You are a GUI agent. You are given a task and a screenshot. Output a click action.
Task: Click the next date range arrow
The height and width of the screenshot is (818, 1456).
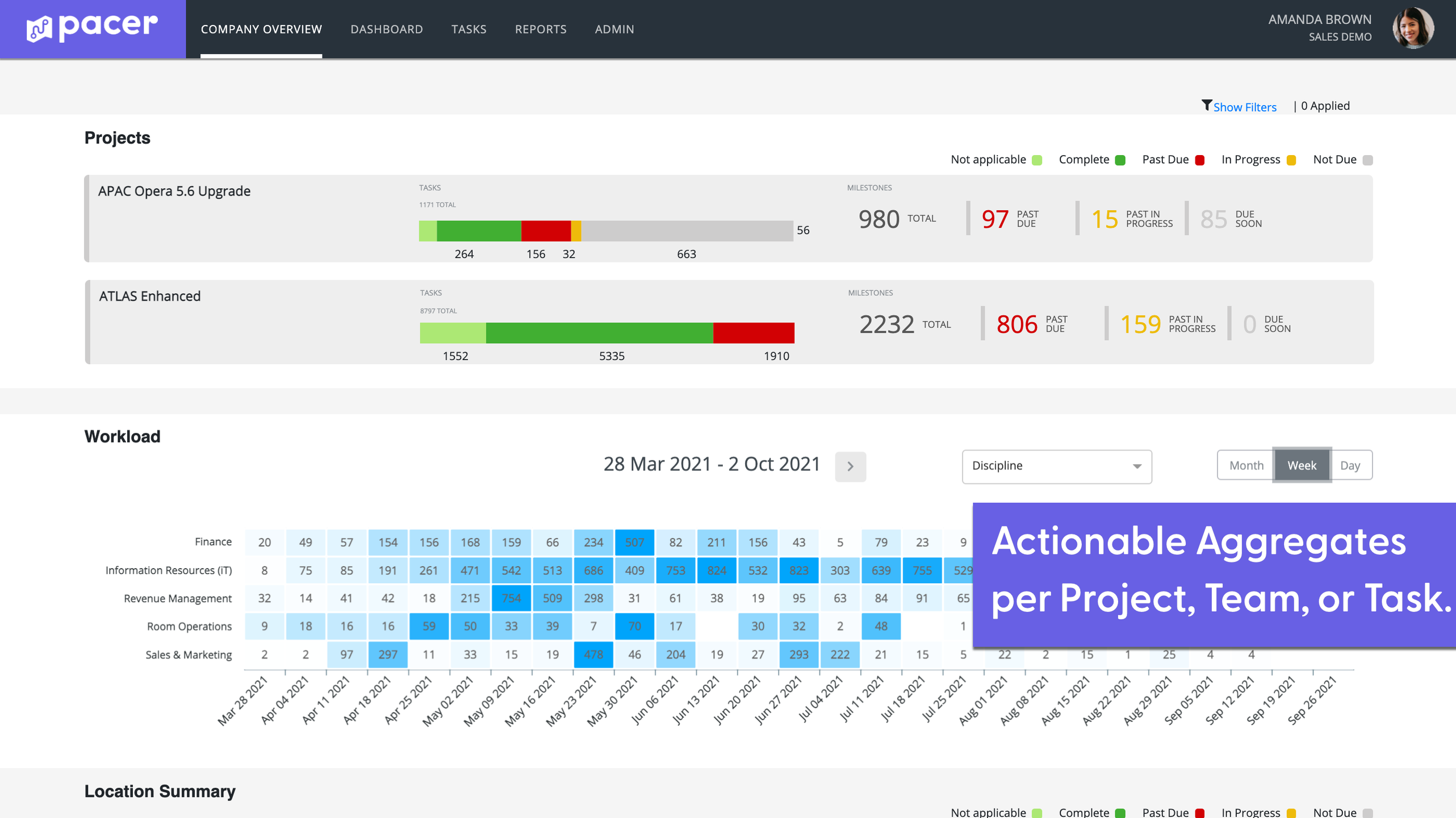[850, 466]
